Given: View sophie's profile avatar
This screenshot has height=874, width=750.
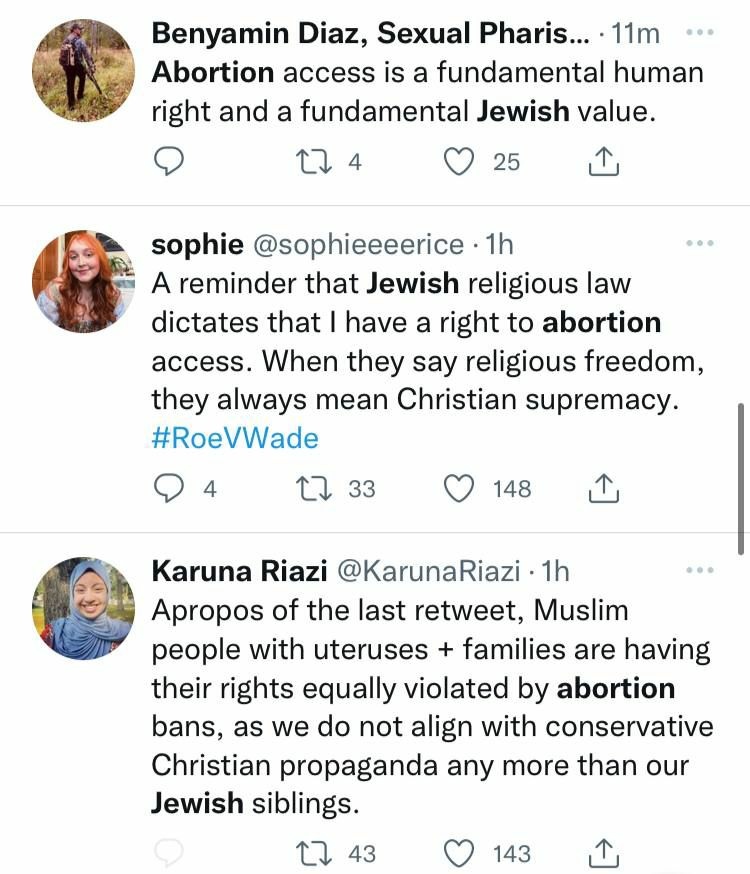Looking at the screenshot, I should click(x=83, y=281).
